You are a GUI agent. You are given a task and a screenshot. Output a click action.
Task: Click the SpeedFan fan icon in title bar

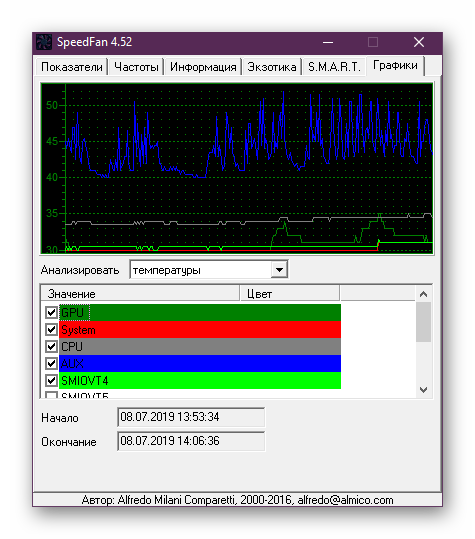[x=44, y=42]
